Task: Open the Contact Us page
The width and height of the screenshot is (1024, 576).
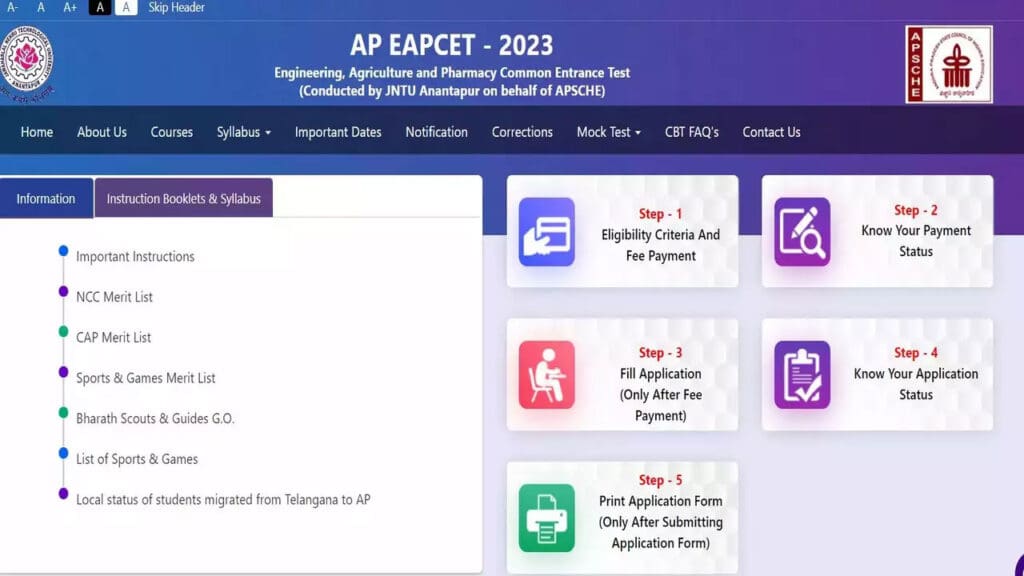Action: pyautogui.click(x=771, y=132)
